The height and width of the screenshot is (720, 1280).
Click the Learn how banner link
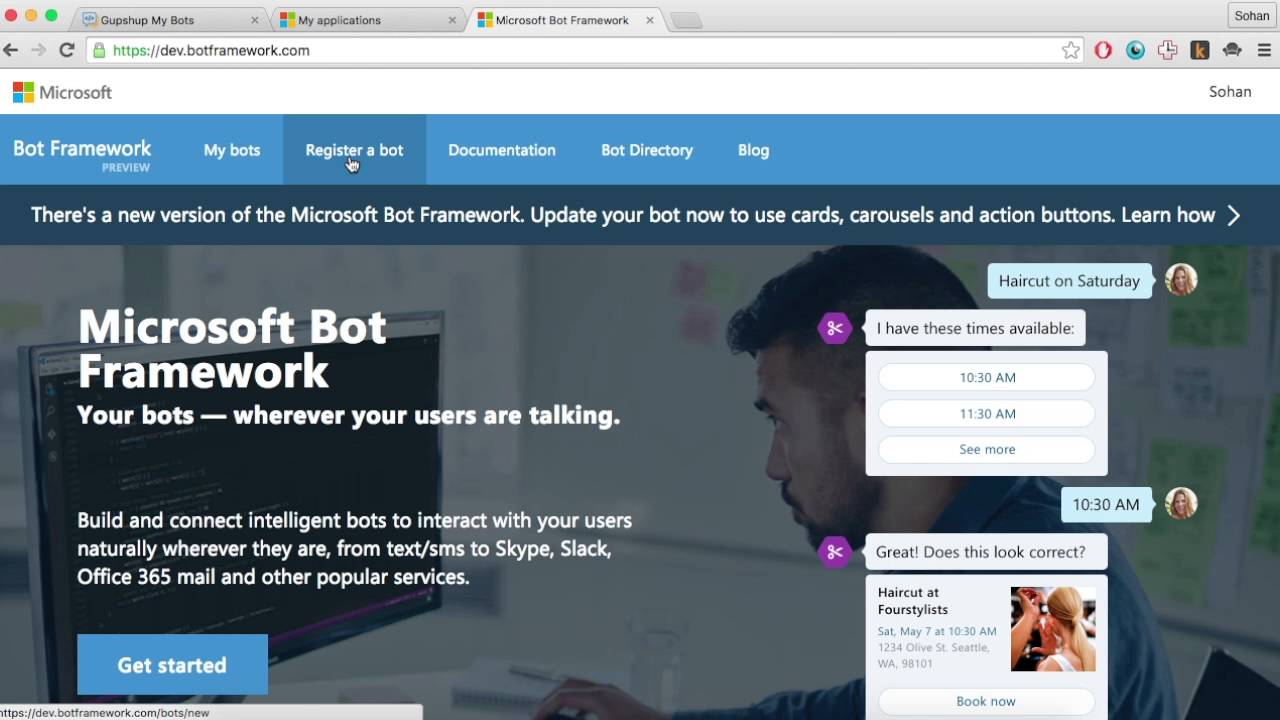[1168, 215]
